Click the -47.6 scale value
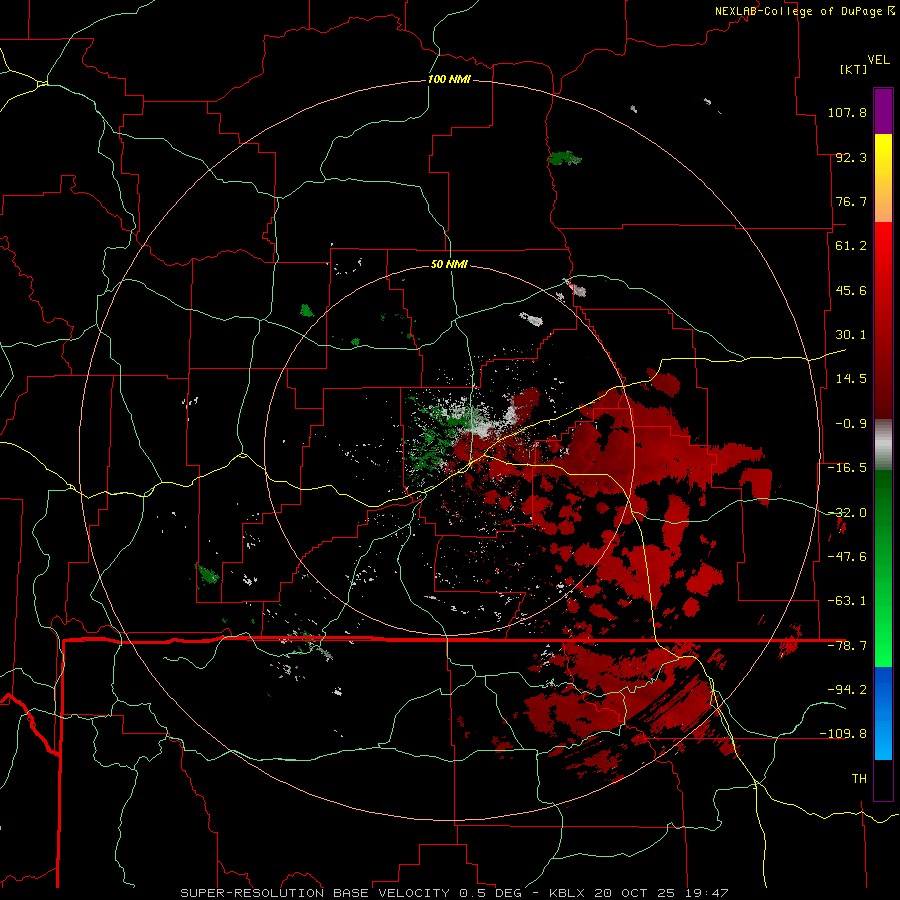 pyautogui.click(x=847, y=557)
